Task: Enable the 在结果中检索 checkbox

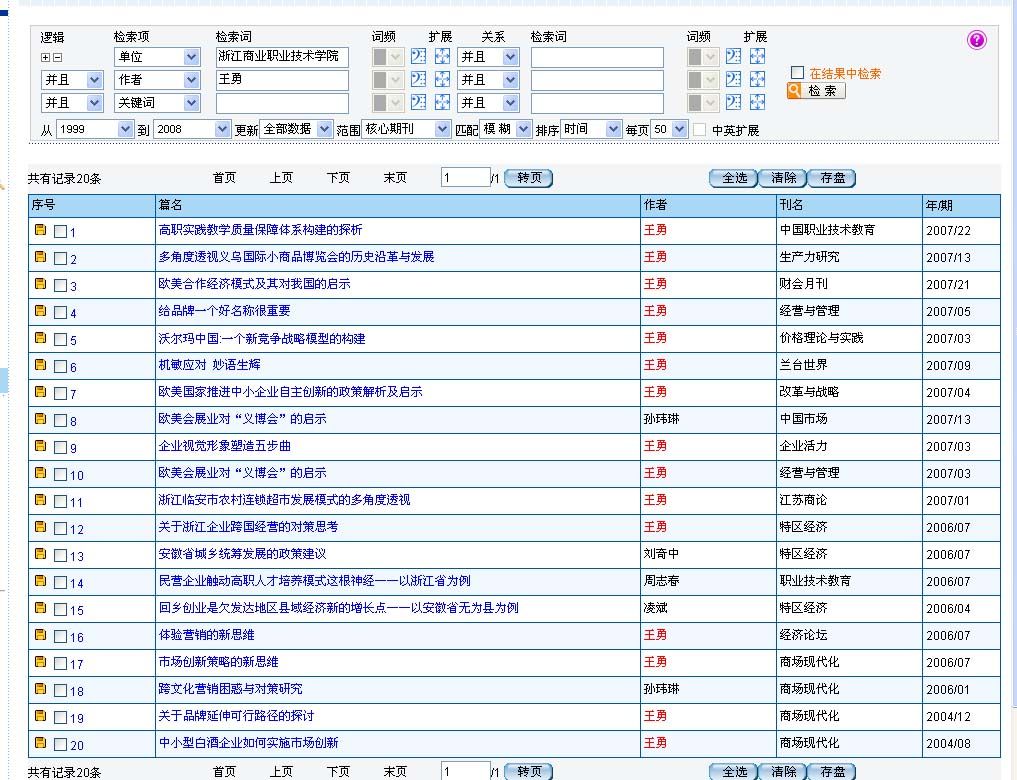Action: 798,73
